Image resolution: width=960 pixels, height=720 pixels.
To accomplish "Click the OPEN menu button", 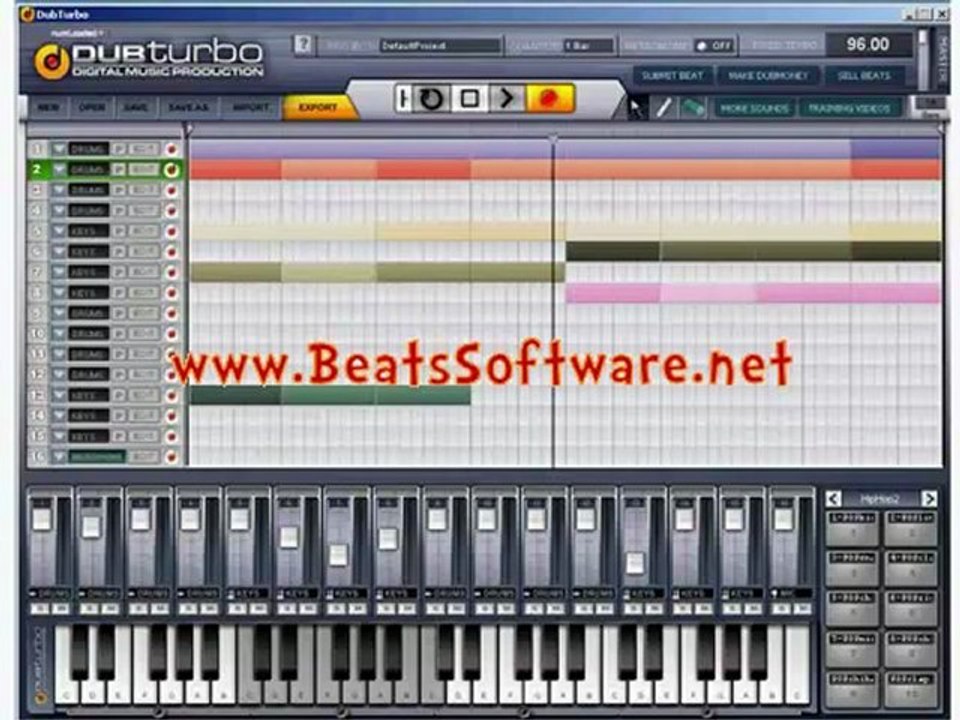I will (x=92, y=107).
